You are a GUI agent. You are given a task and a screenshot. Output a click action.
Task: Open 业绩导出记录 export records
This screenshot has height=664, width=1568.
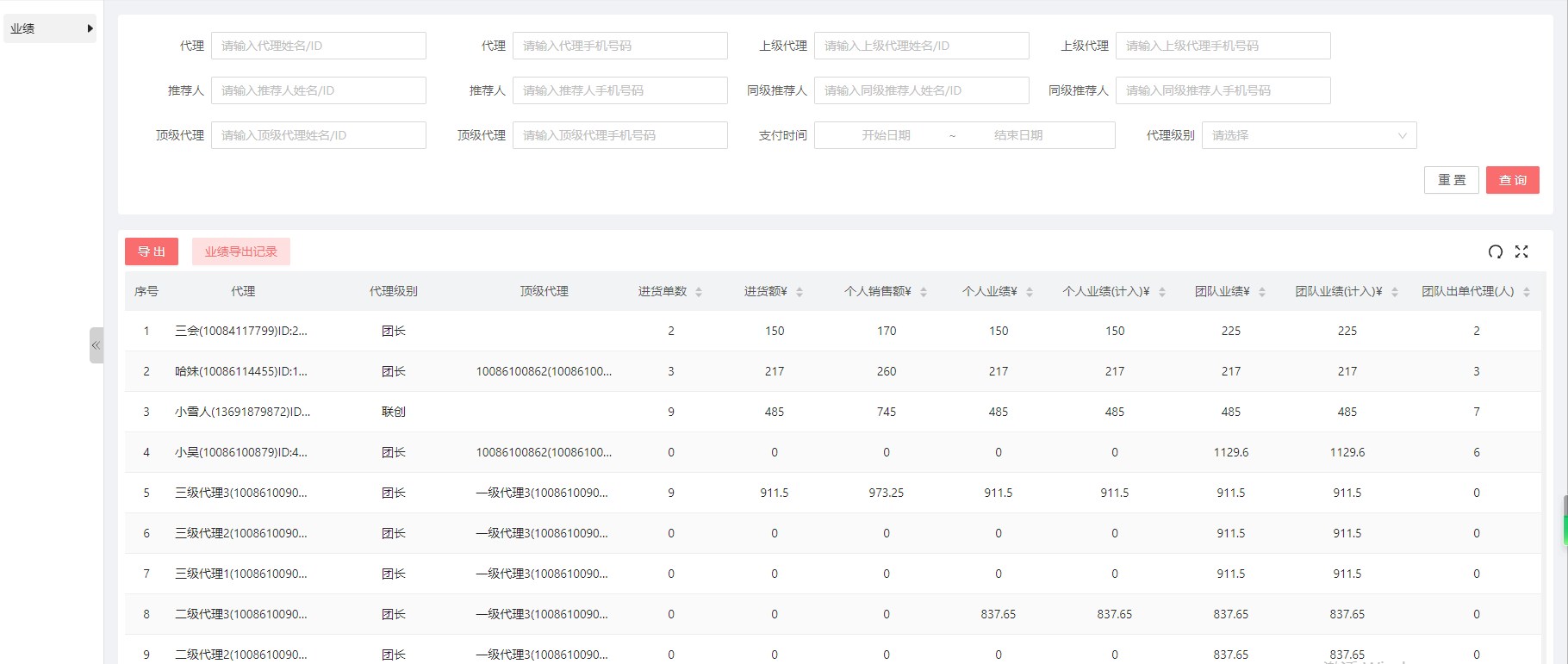point(241,251)
